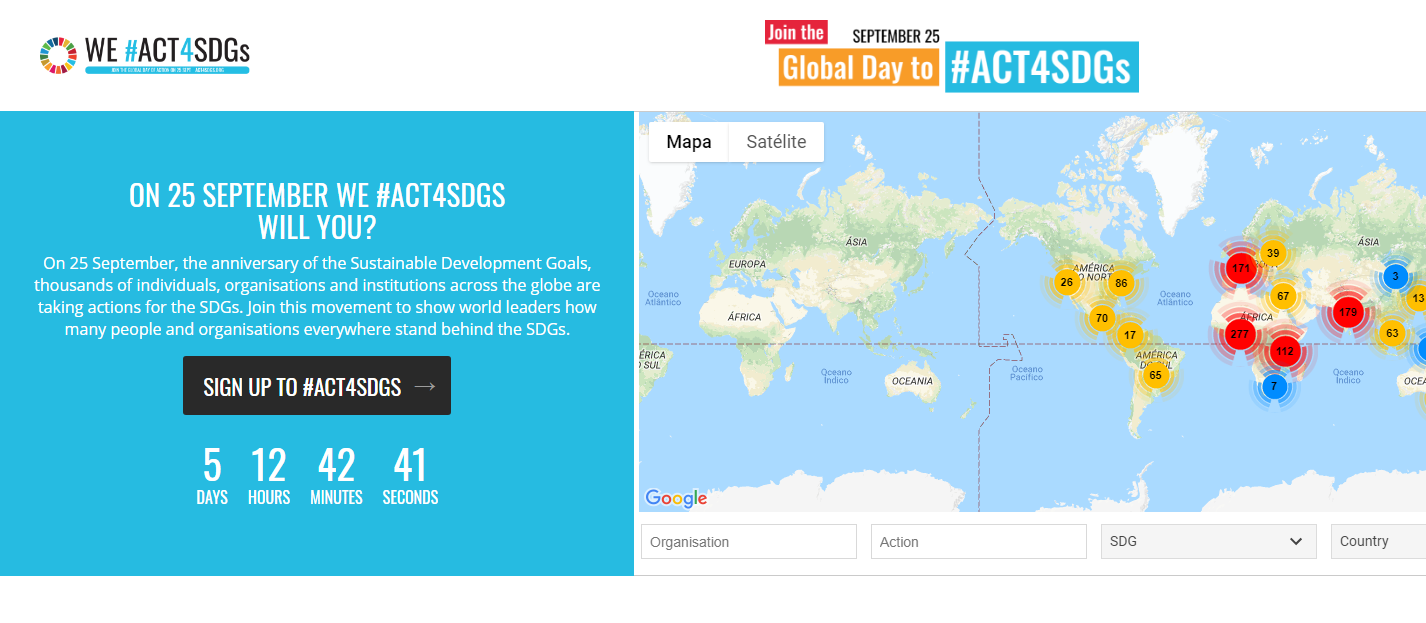The height and width of the screenshot is (623, 1426).
Task: Open the Country dropdown filter
Action: [1378, 541]
